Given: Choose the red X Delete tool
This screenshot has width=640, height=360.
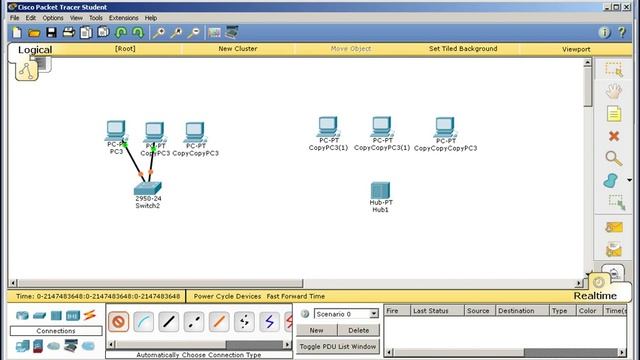Looking at the screenshot, I should [614, 136].
